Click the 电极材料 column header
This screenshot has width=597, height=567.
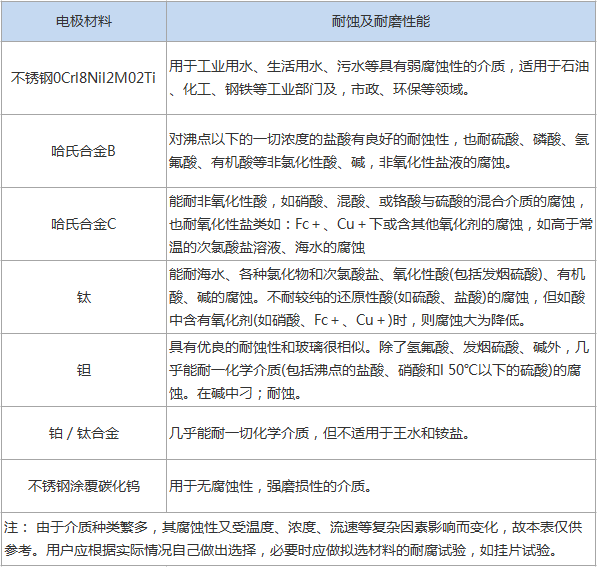tap(84, 21)
